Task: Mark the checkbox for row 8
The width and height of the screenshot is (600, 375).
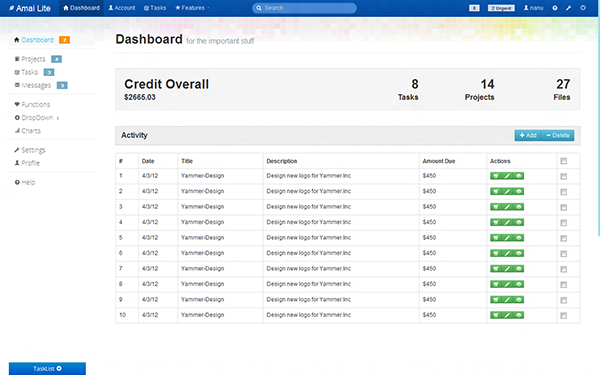Action: click(563, 285)
